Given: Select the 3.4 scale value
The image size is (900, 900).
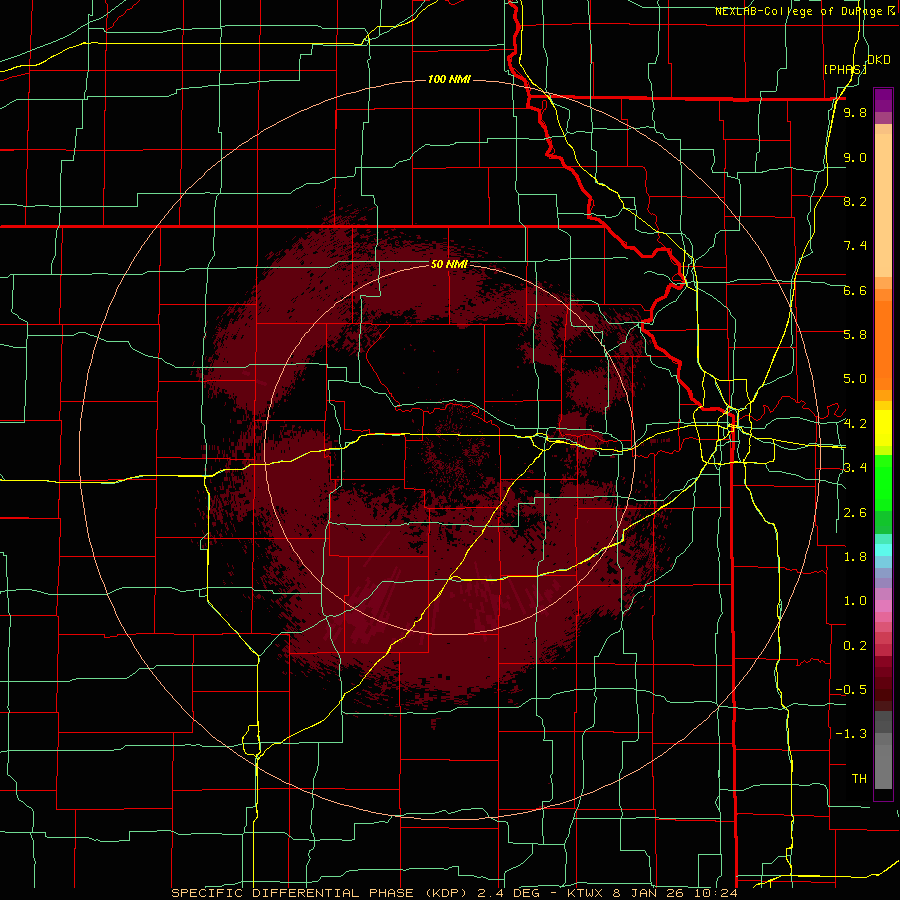Looking at the screenshot, I should point(855,468).
